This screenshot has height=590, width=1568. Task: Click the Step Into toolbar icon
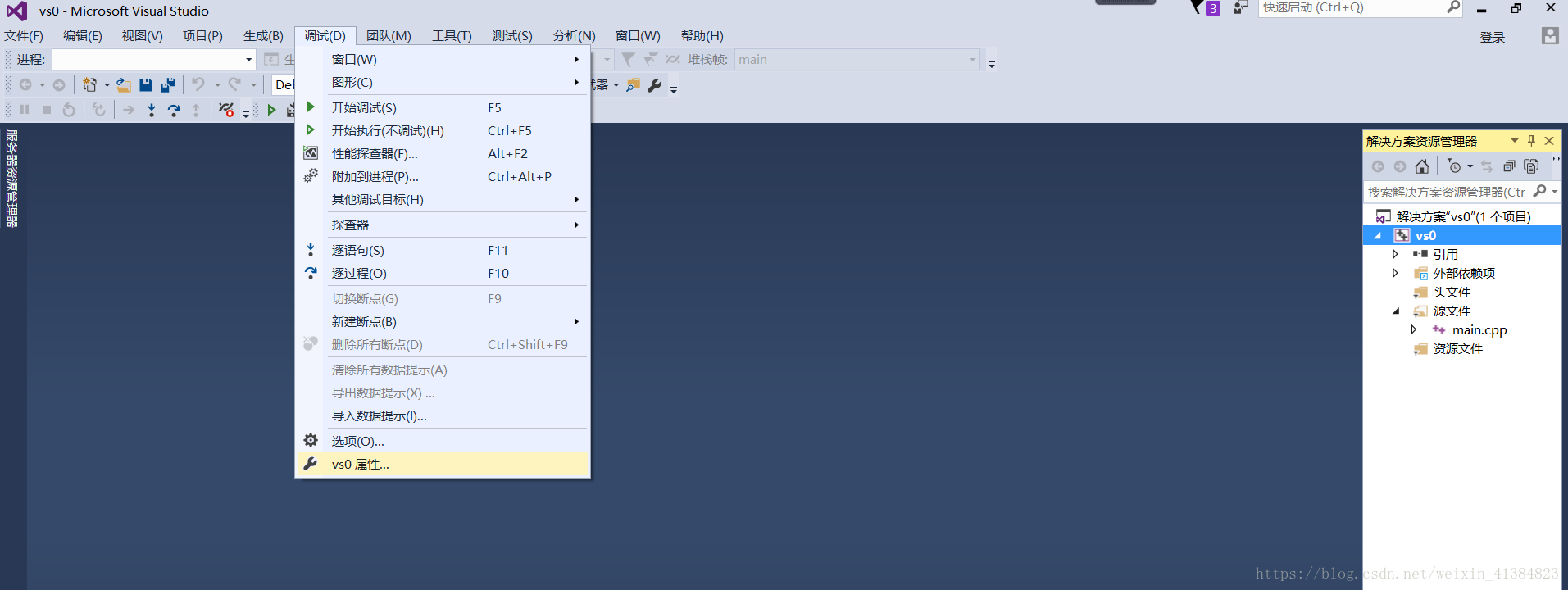(152, 109)
